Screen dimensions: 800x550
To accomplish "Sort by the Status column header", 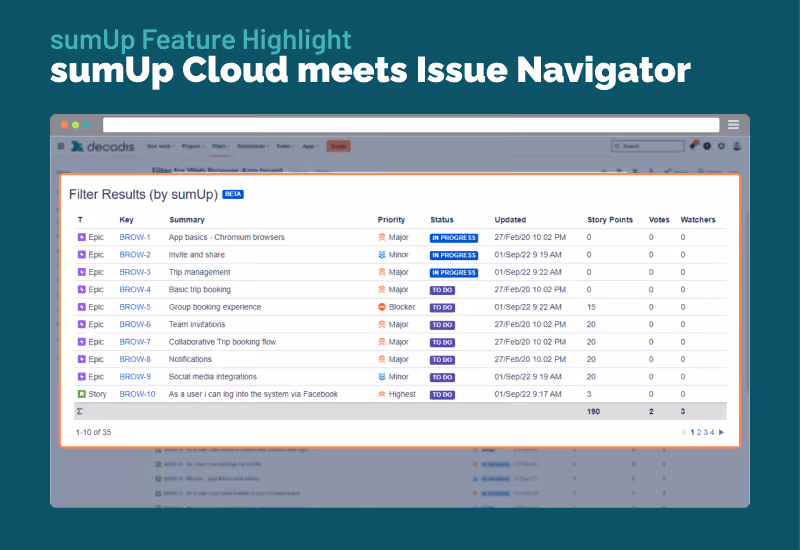I will coord(442,220).
